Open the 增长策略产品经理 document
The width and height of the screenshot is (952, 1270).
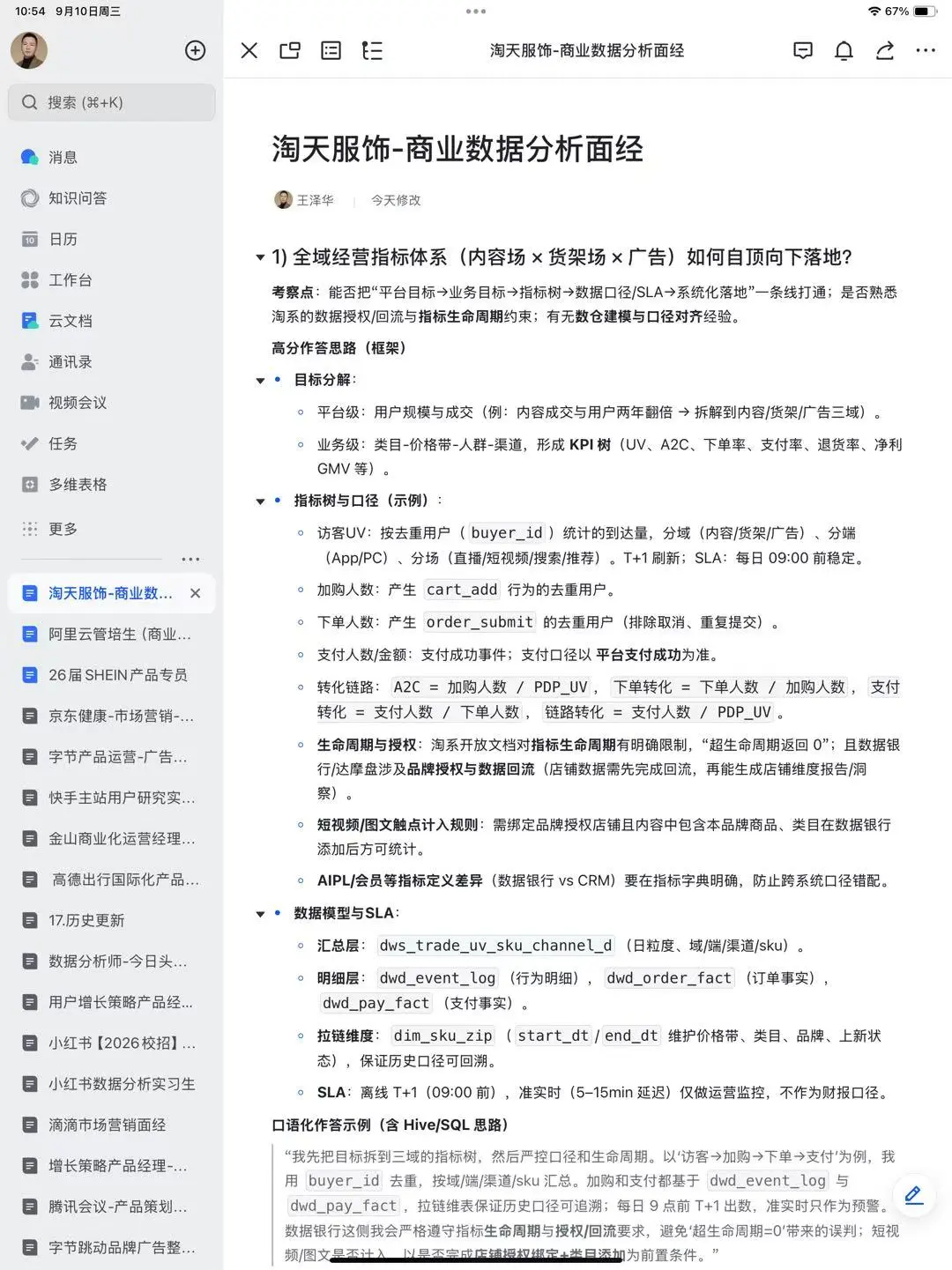tap(112, 1165)
